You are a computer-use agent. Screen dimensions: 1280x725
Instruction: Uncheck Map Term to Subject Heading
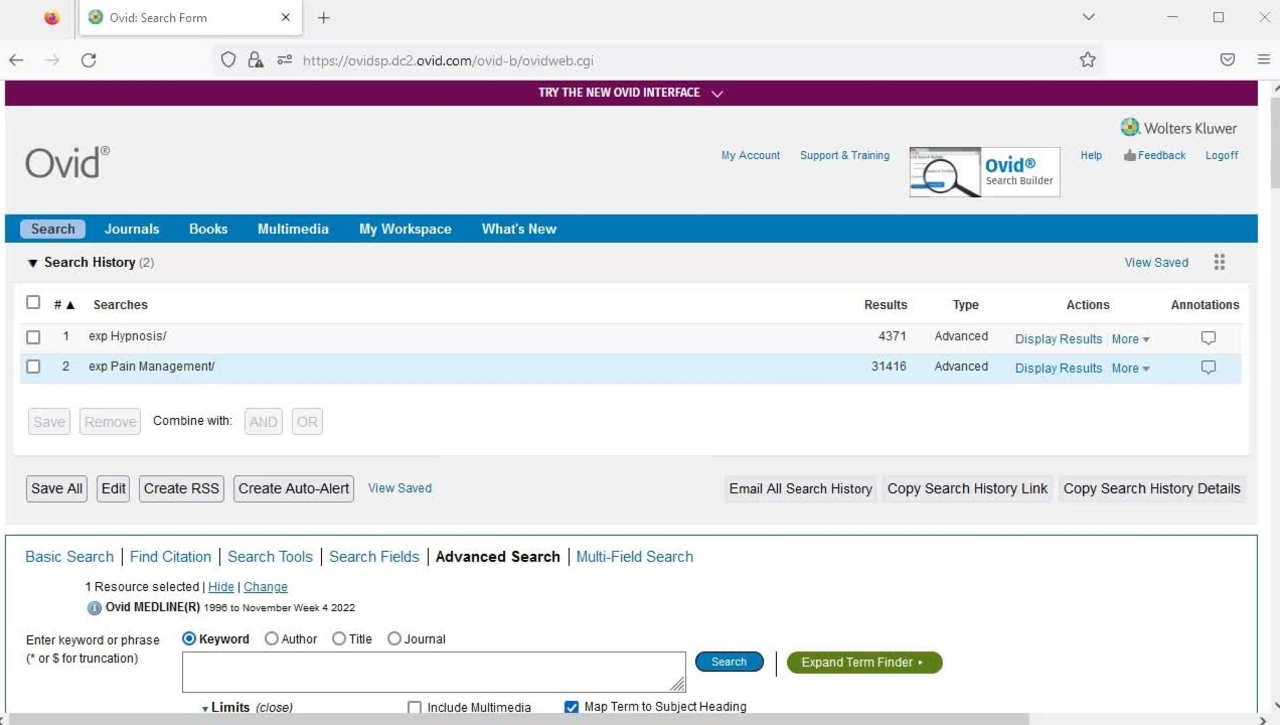pyautogui.click(x=571, y=707)
